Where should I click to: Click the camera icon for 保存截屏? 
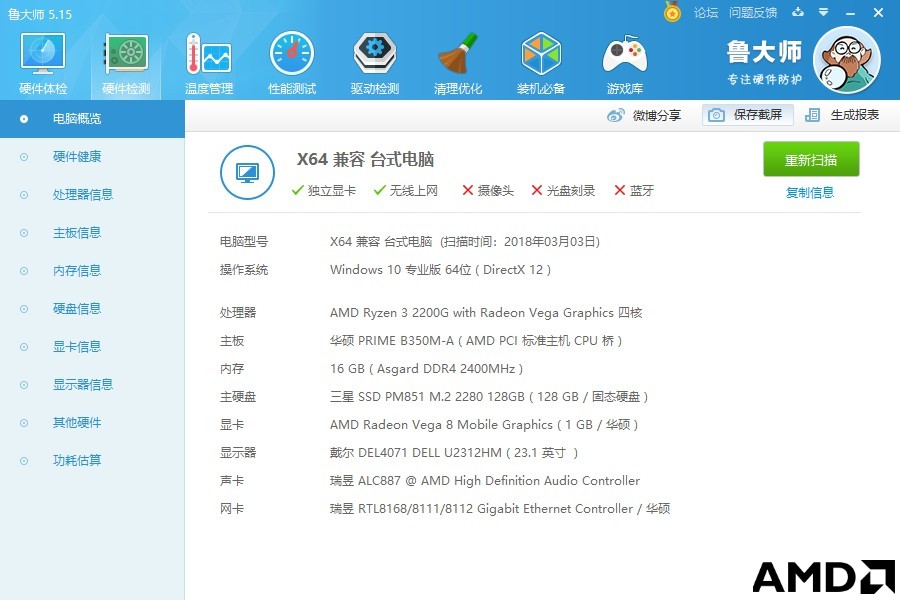point(716,115)
